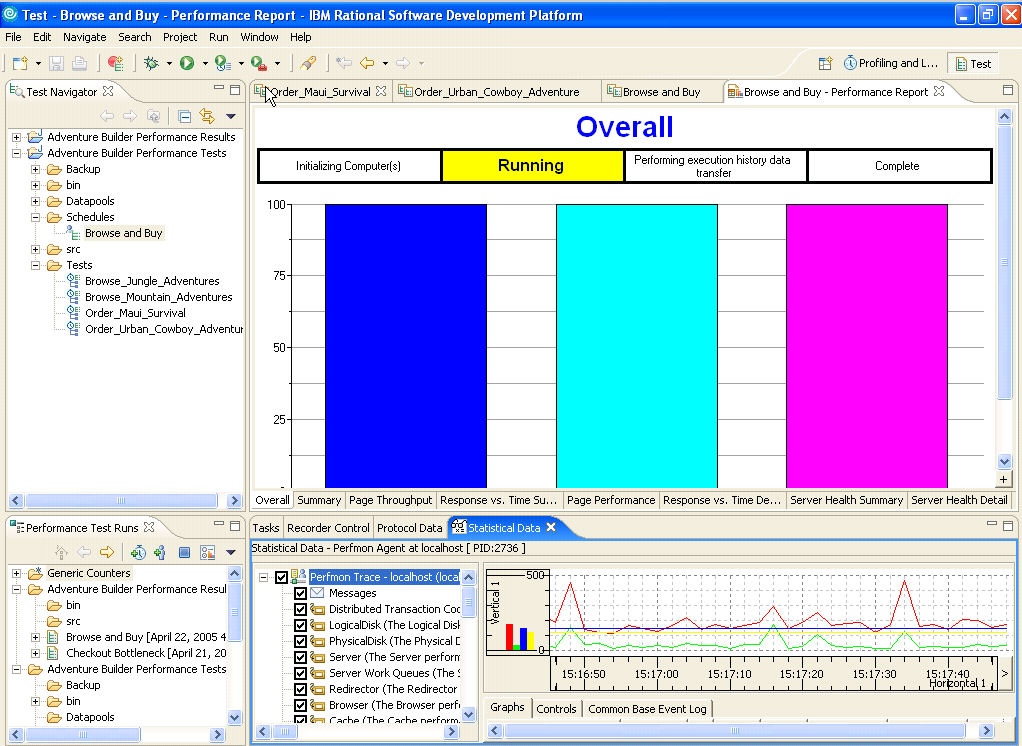
Task: Switch to the Server Health Summary tab
Action: (846, 500)
